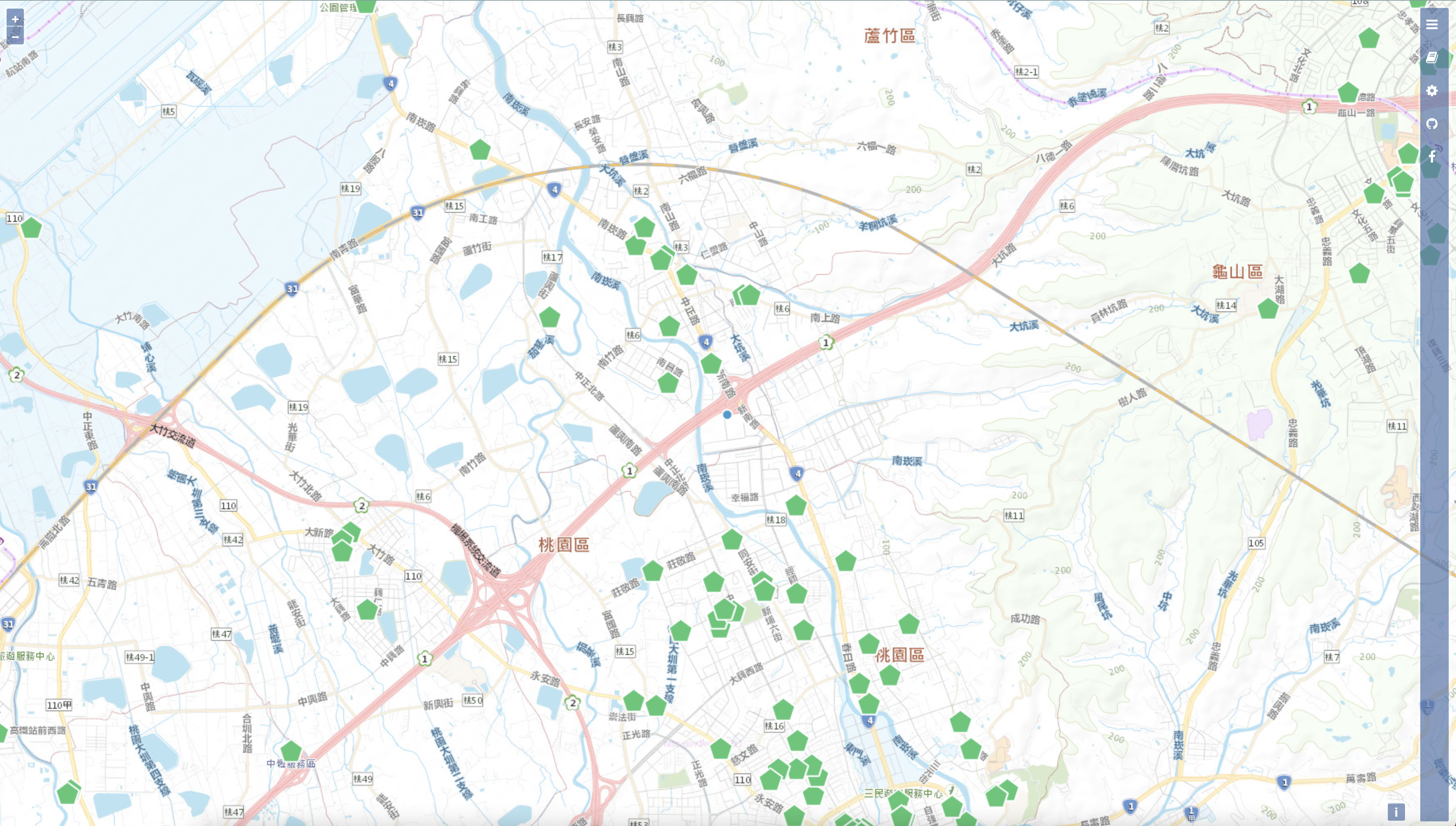Select green marker below route 4 shield on 中正路

tap(710, 364)
